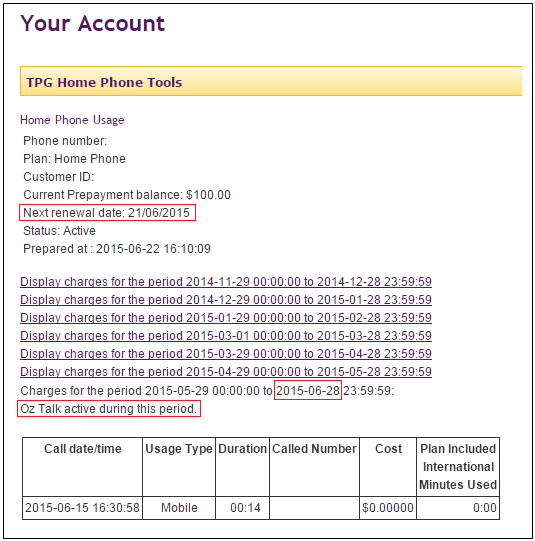Click the TPG Home Phone Tools banner
Viewport: 535px width, 541px height.
point(271,81)
